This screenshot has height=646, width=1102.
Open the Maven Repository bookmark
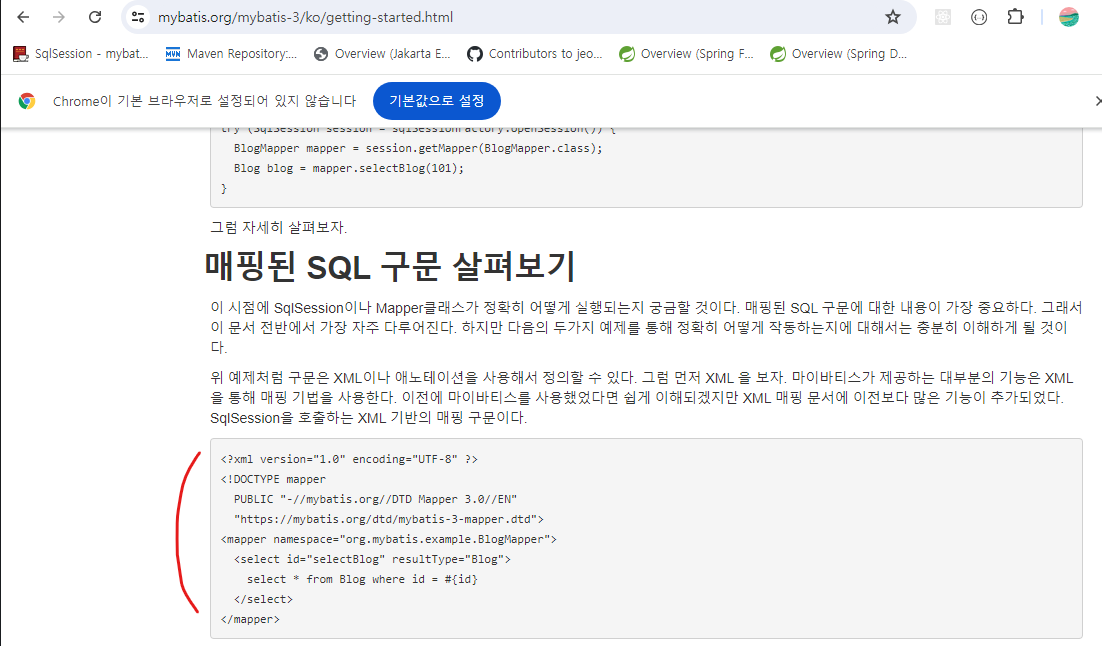click(231, 53)
